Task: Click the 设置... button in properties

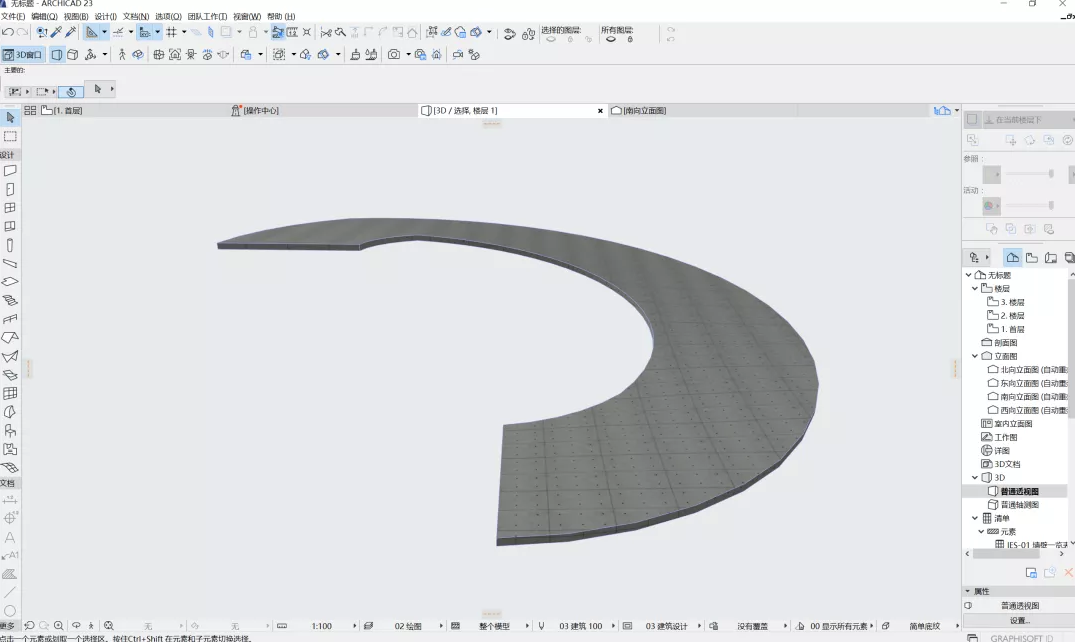Action: [1019, 620]
